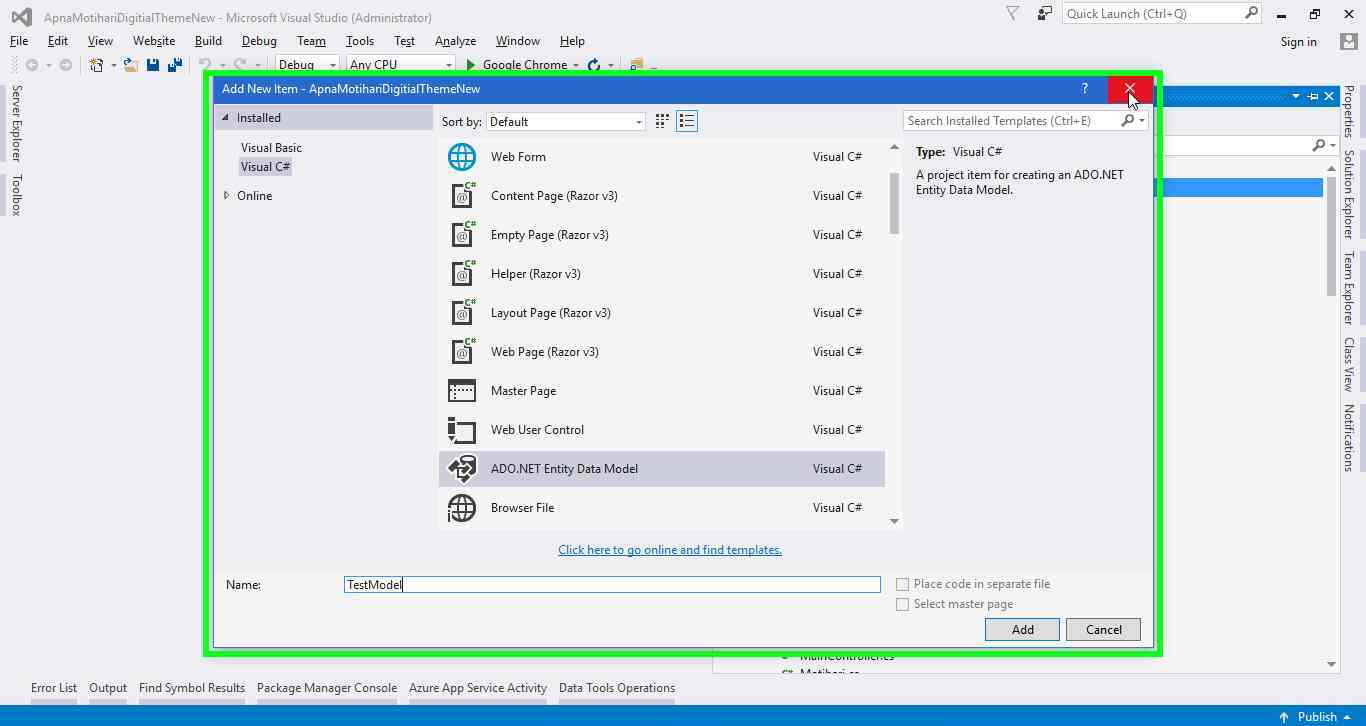Viewport: 1366px width, 726px height.
Task: Open the File menu
Action: (x=19, y=41)
